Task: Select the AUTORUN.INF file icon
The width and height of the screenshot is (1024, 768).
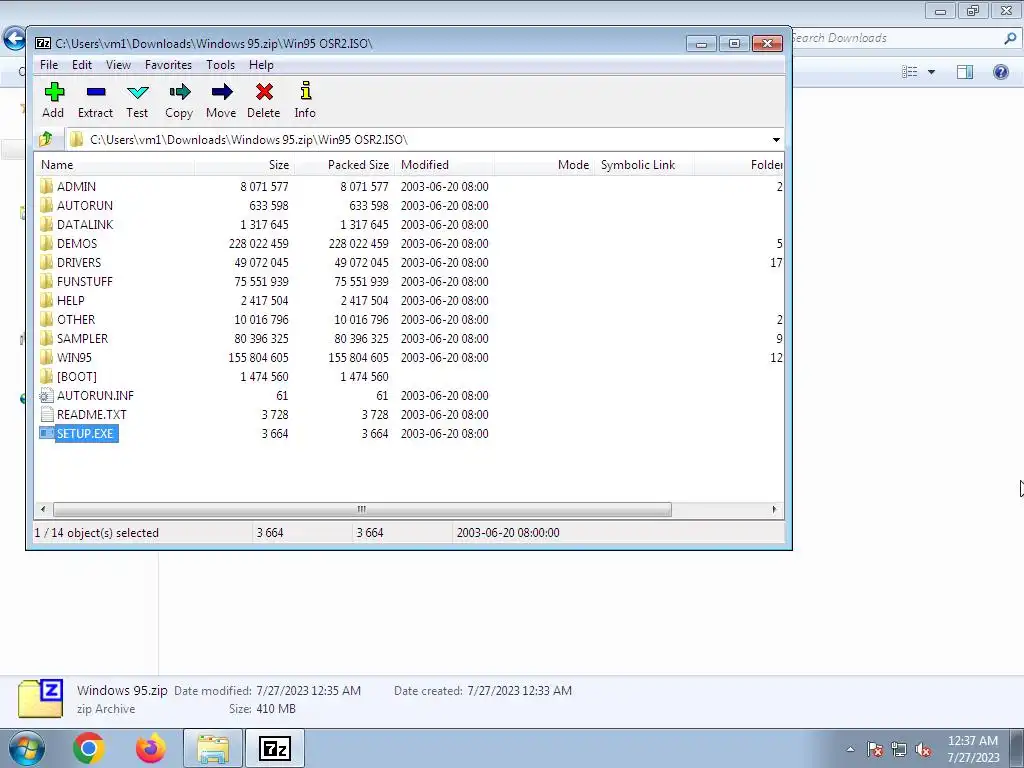Action: (x=46, y=396)
